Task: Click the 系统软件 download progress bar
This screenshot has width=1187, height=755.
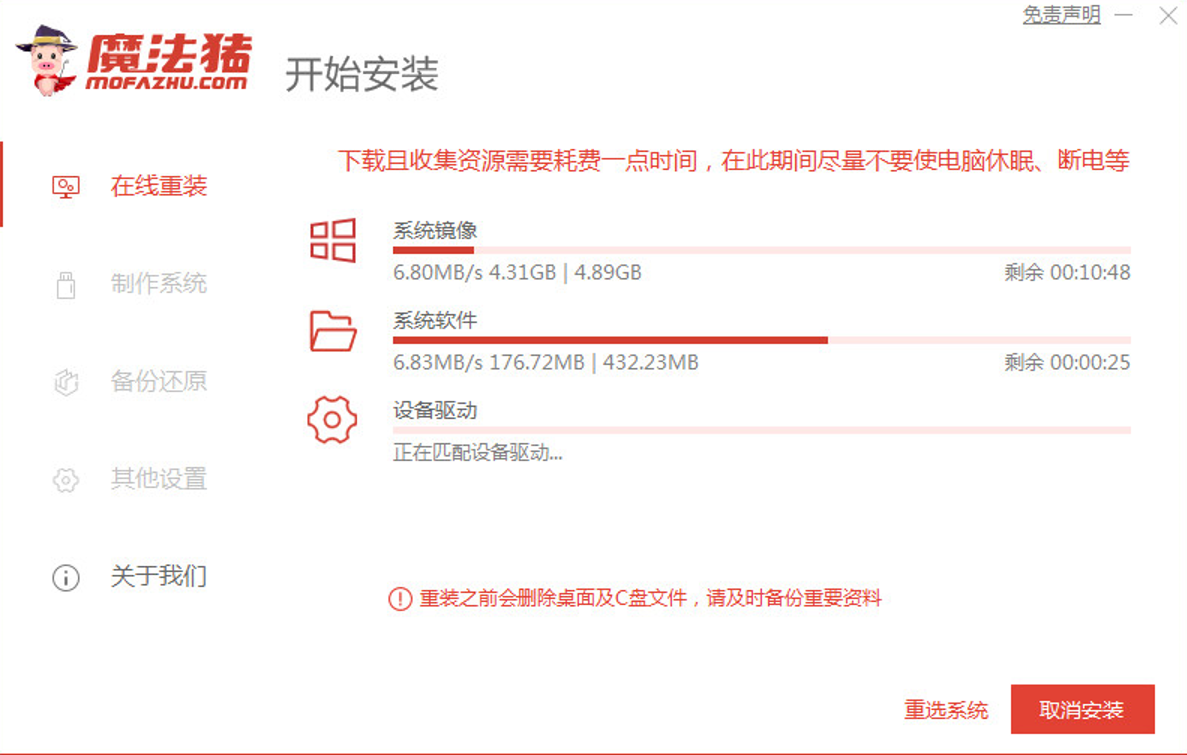Action: pos(761,340)
